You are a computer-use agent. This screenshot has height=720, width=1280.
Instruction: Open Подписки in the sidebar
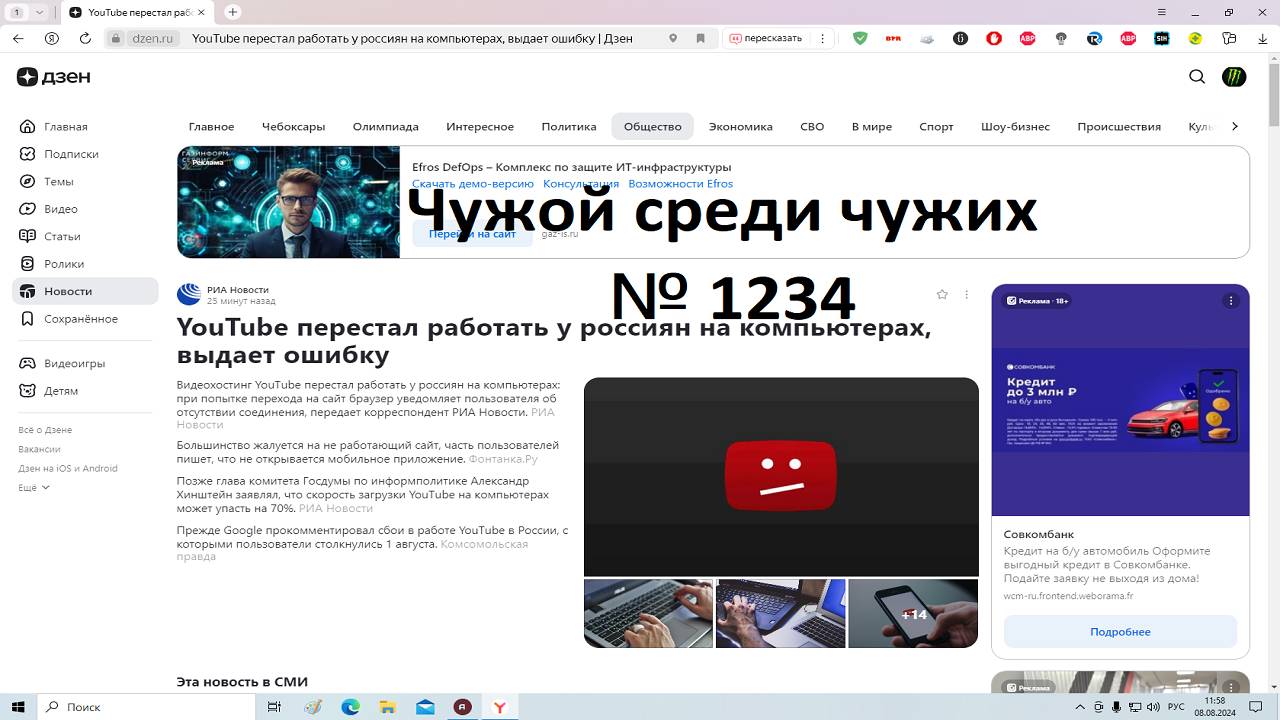(x=85, y=154)
